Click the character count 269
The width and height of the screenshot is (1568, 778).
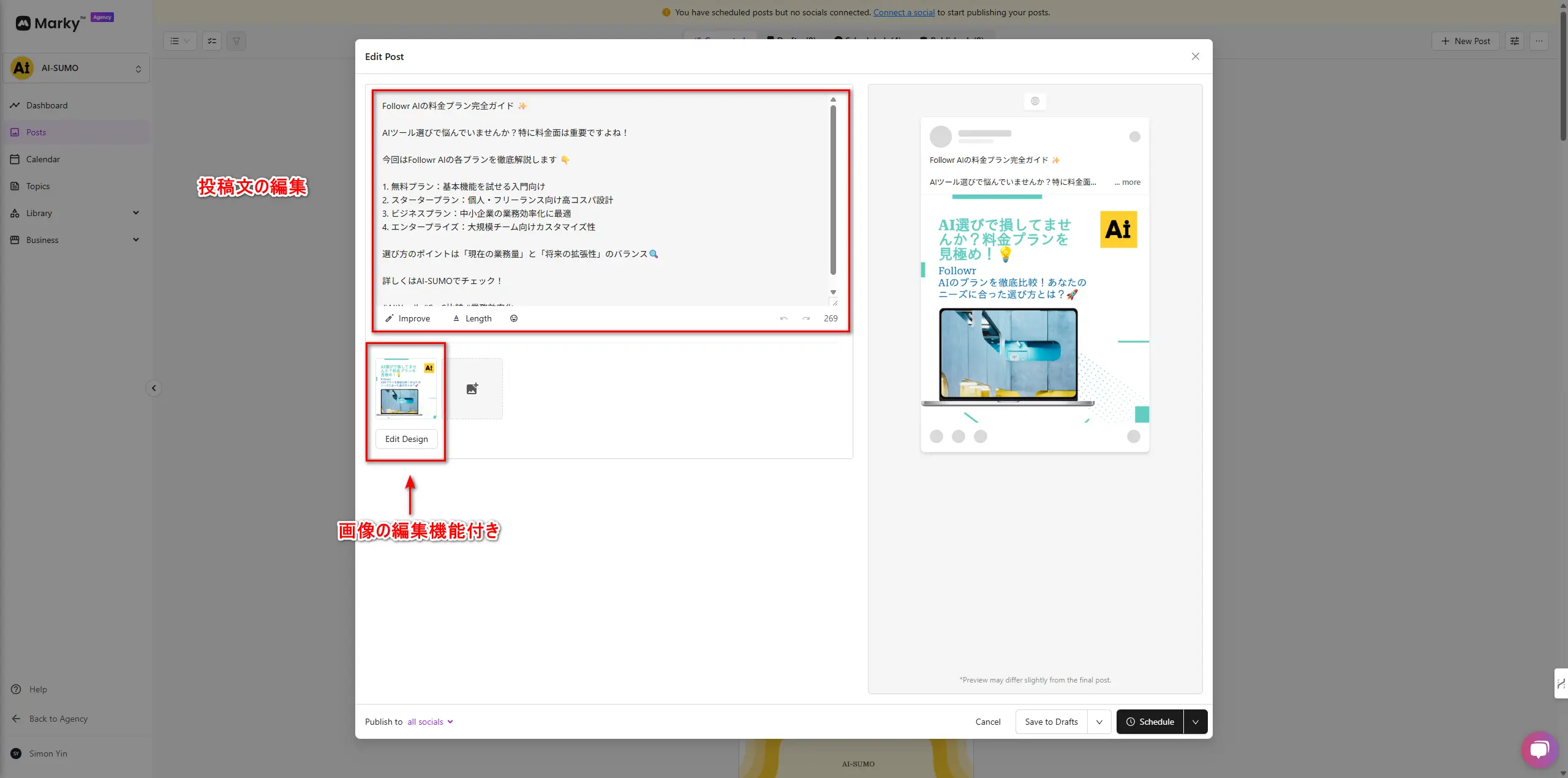tap(831, 318)
